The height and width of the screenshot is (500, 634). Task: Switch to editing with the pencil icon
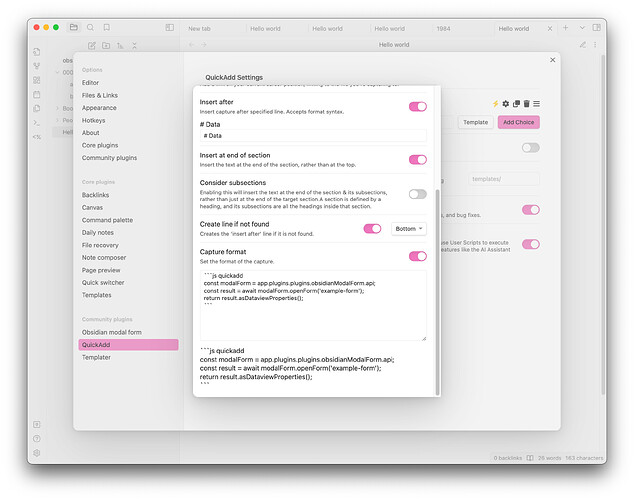click(x=583, y=44)
